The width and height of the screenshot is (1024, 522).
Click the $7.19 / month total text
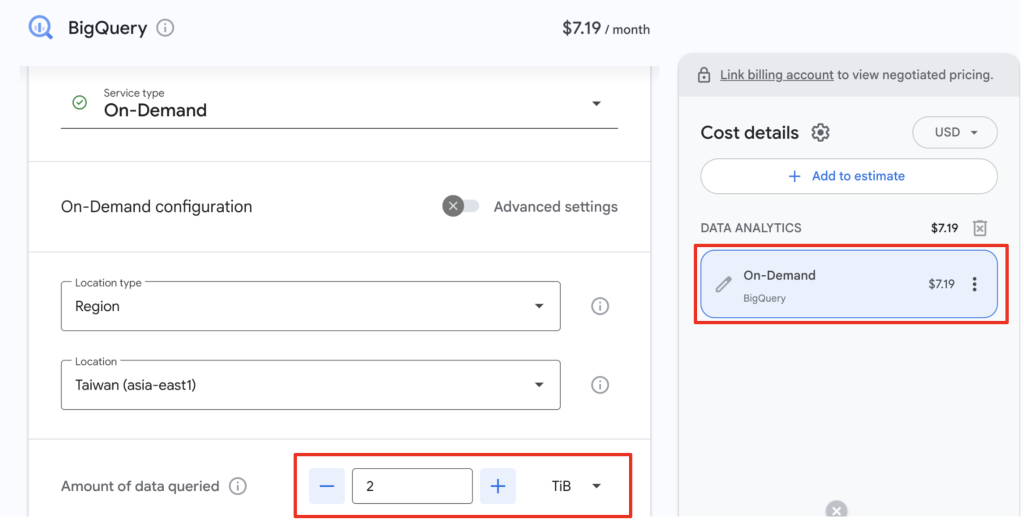pyautogui.click(x=606, y=29)
